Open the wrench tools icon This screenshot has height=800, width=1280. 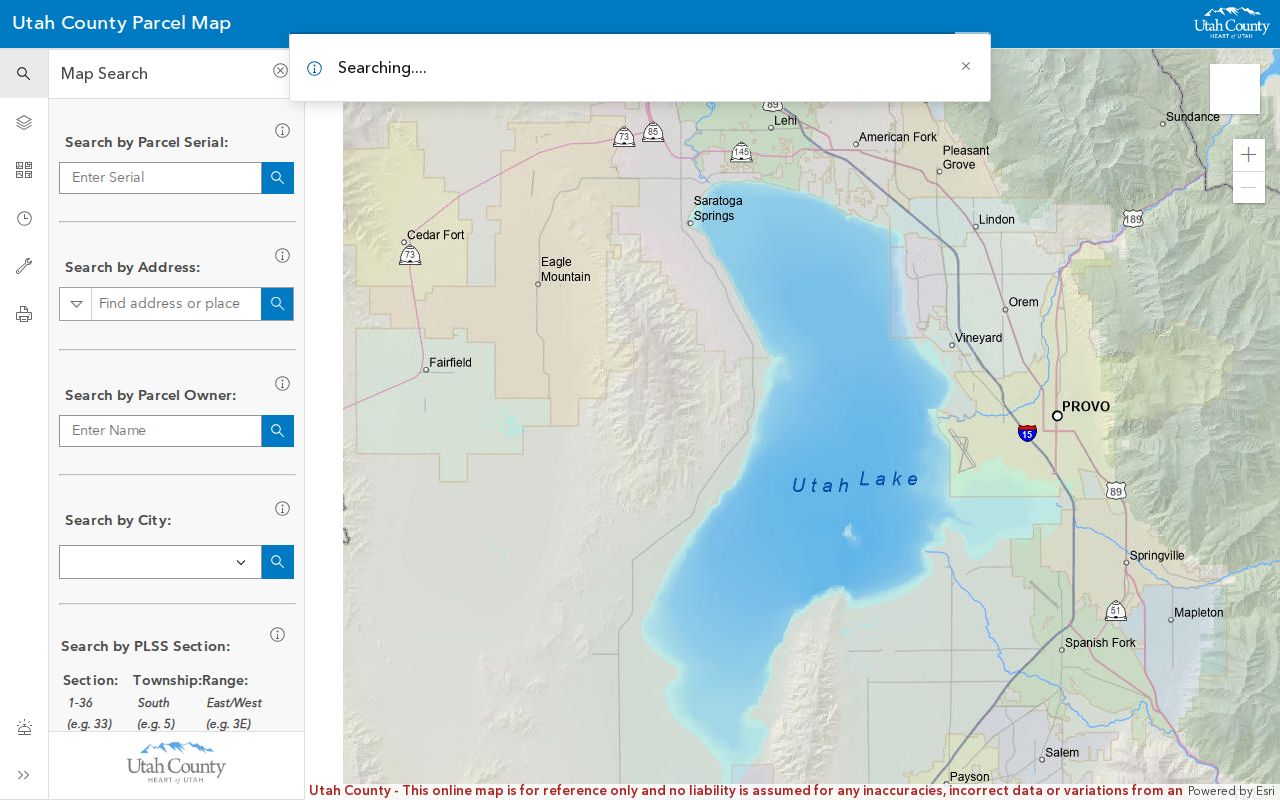[24, 266]
